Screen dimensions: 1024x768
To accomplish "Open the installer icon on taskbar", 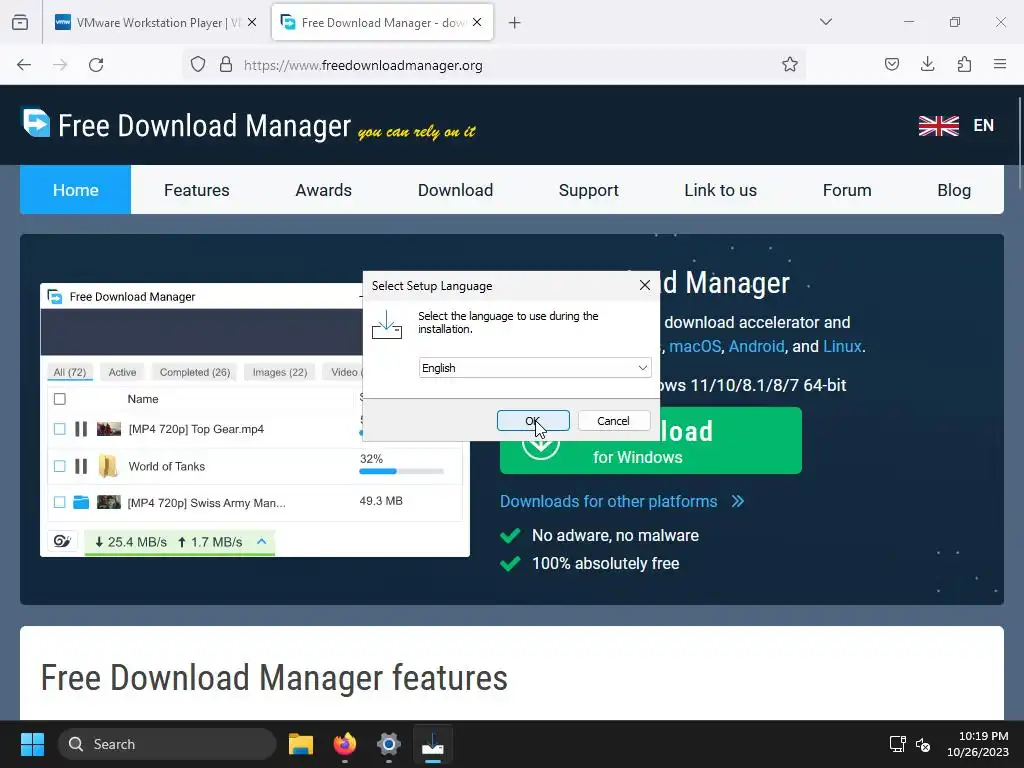I will click(432, 744).
